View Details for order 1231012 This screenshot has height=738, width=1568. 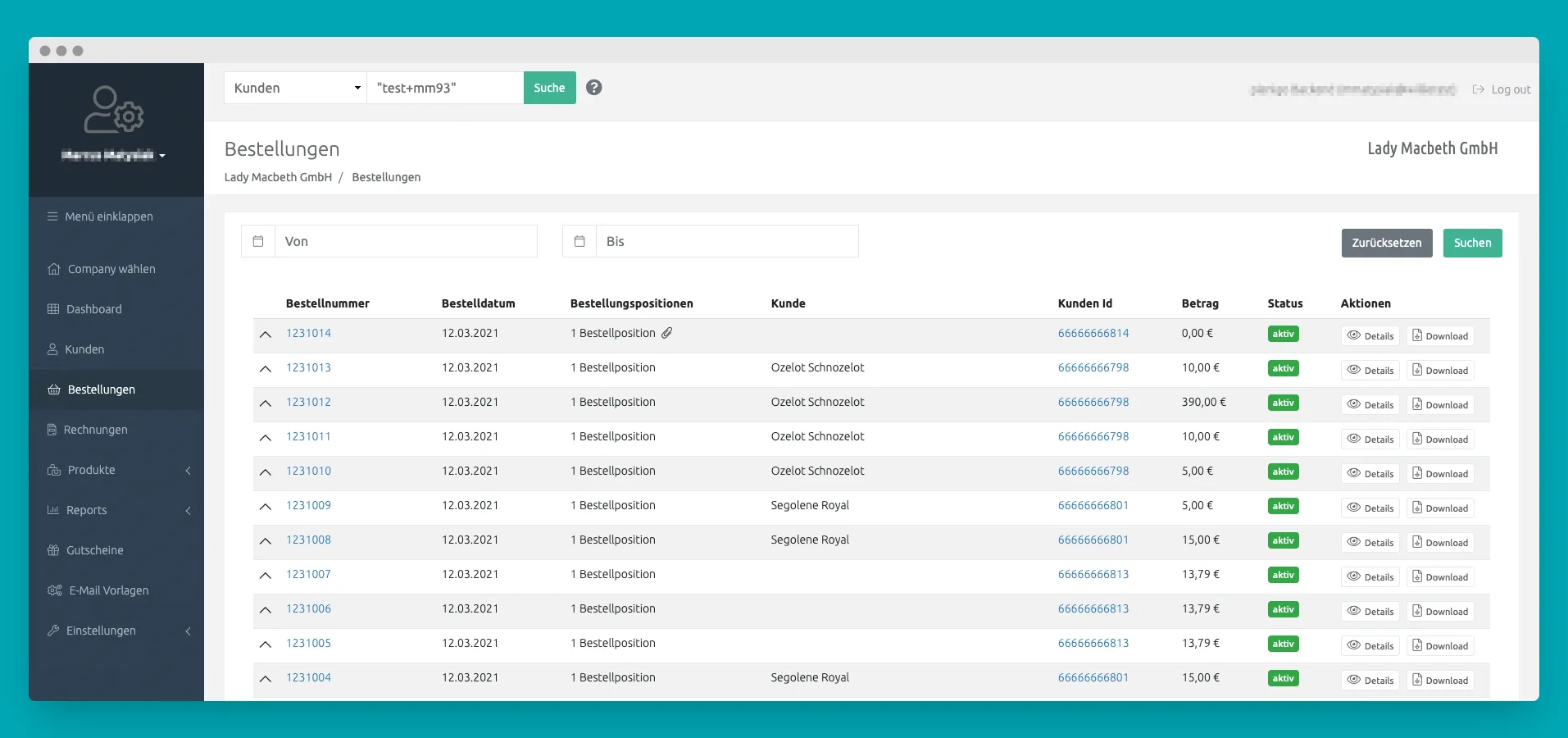click(x=1370, y=404)
